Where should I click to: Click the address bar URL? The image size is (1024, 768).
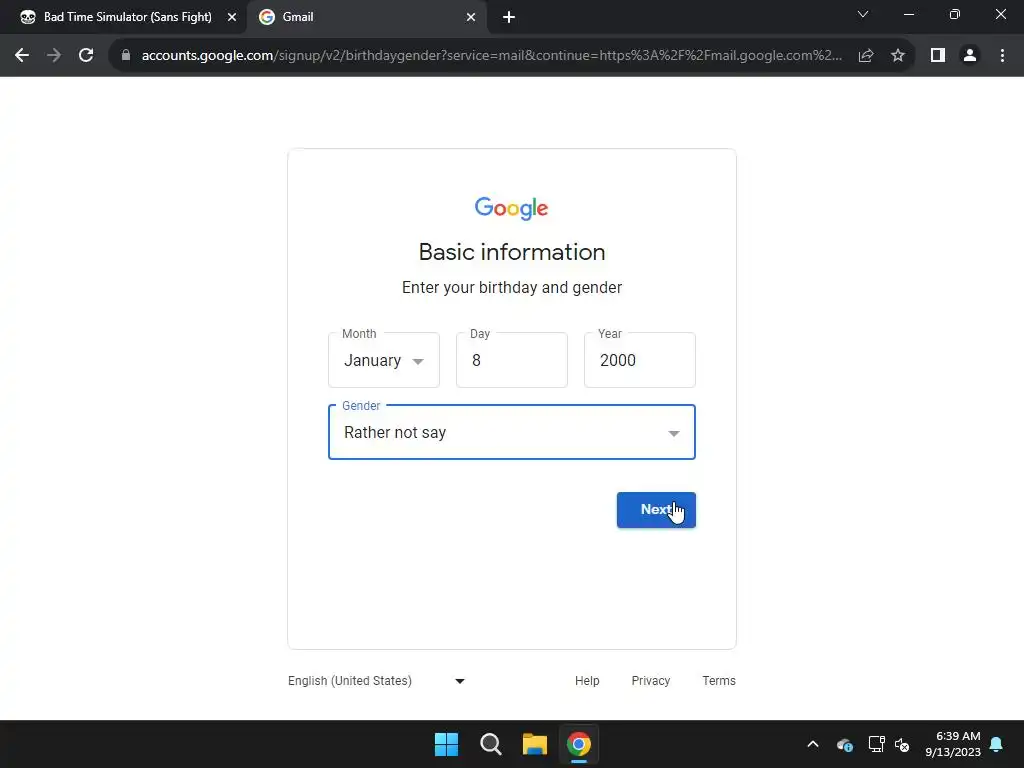pyautogui.click(x=491, y=56)
